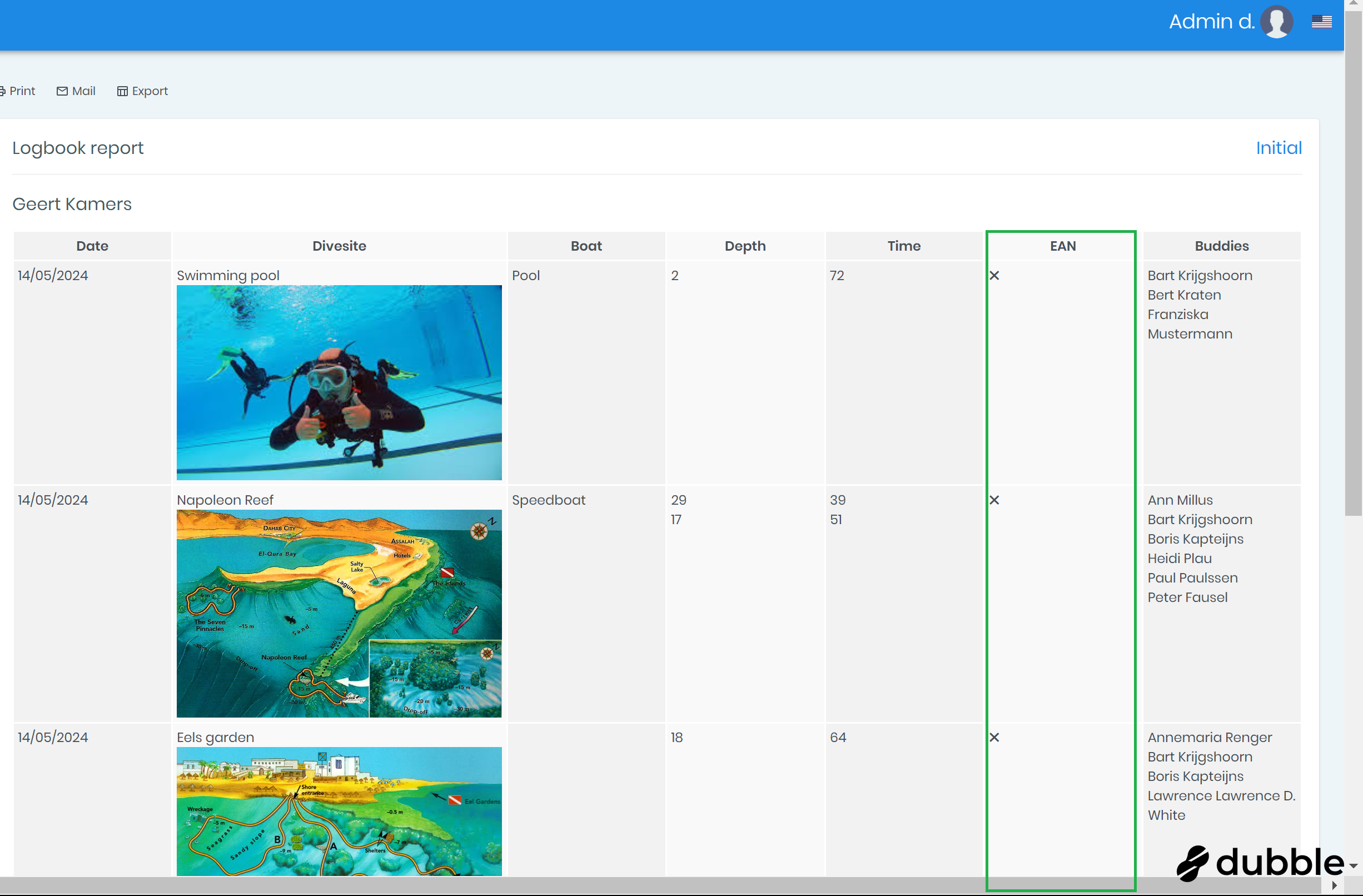1363x896 pixels.
Task: Click the Buddies column header
Action: pos(1221,246)
